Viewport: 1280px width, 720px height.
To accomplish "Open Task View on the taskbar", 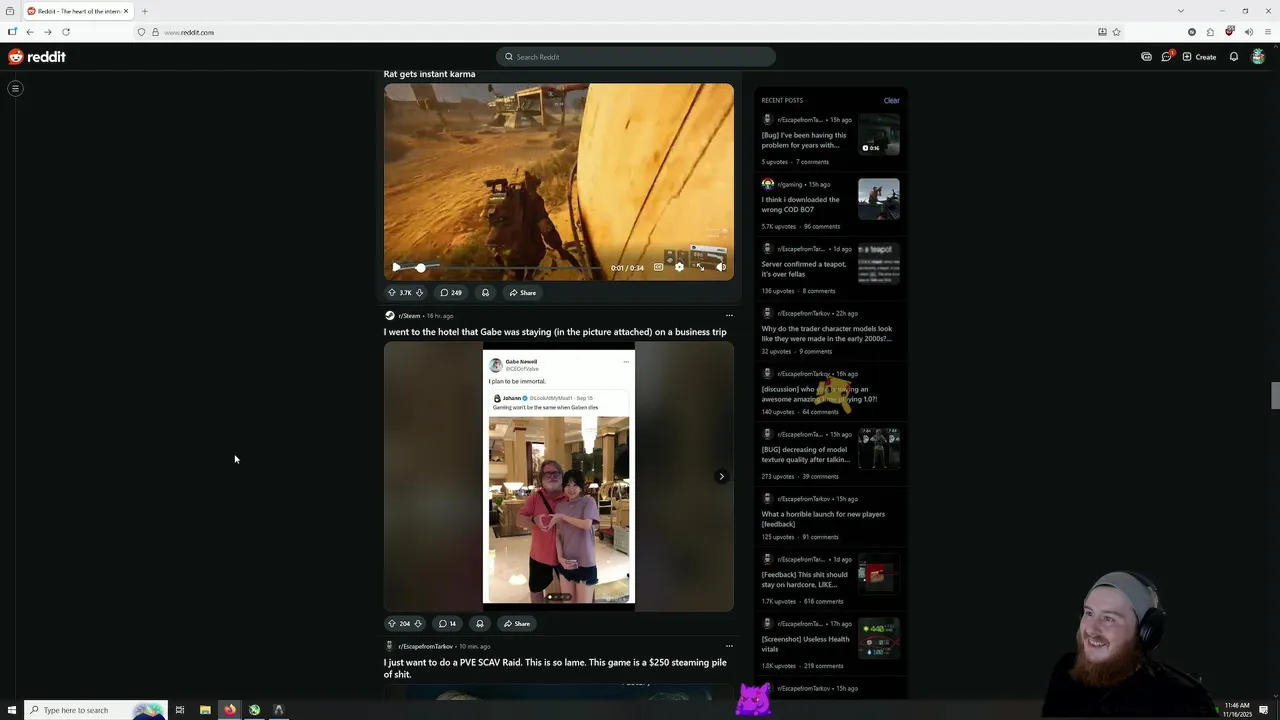I will point(180,710).
